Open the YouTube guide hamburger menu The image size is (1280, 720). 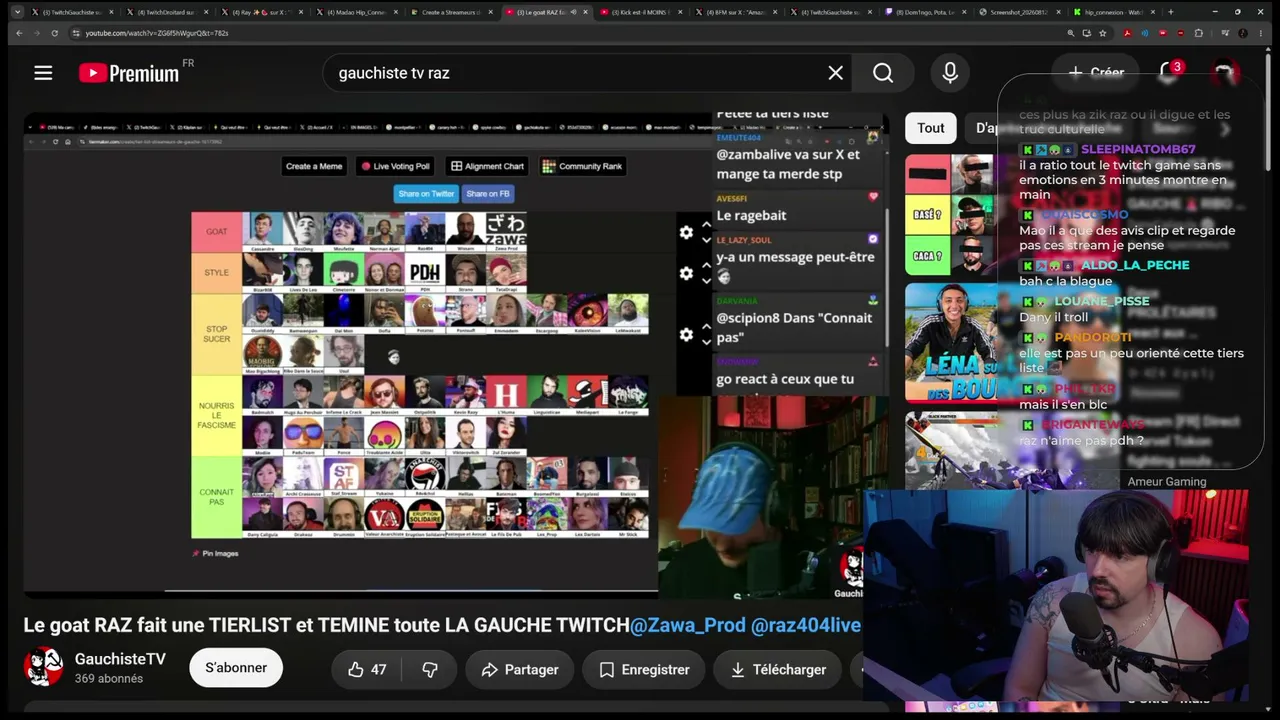[x=43, y=72]
